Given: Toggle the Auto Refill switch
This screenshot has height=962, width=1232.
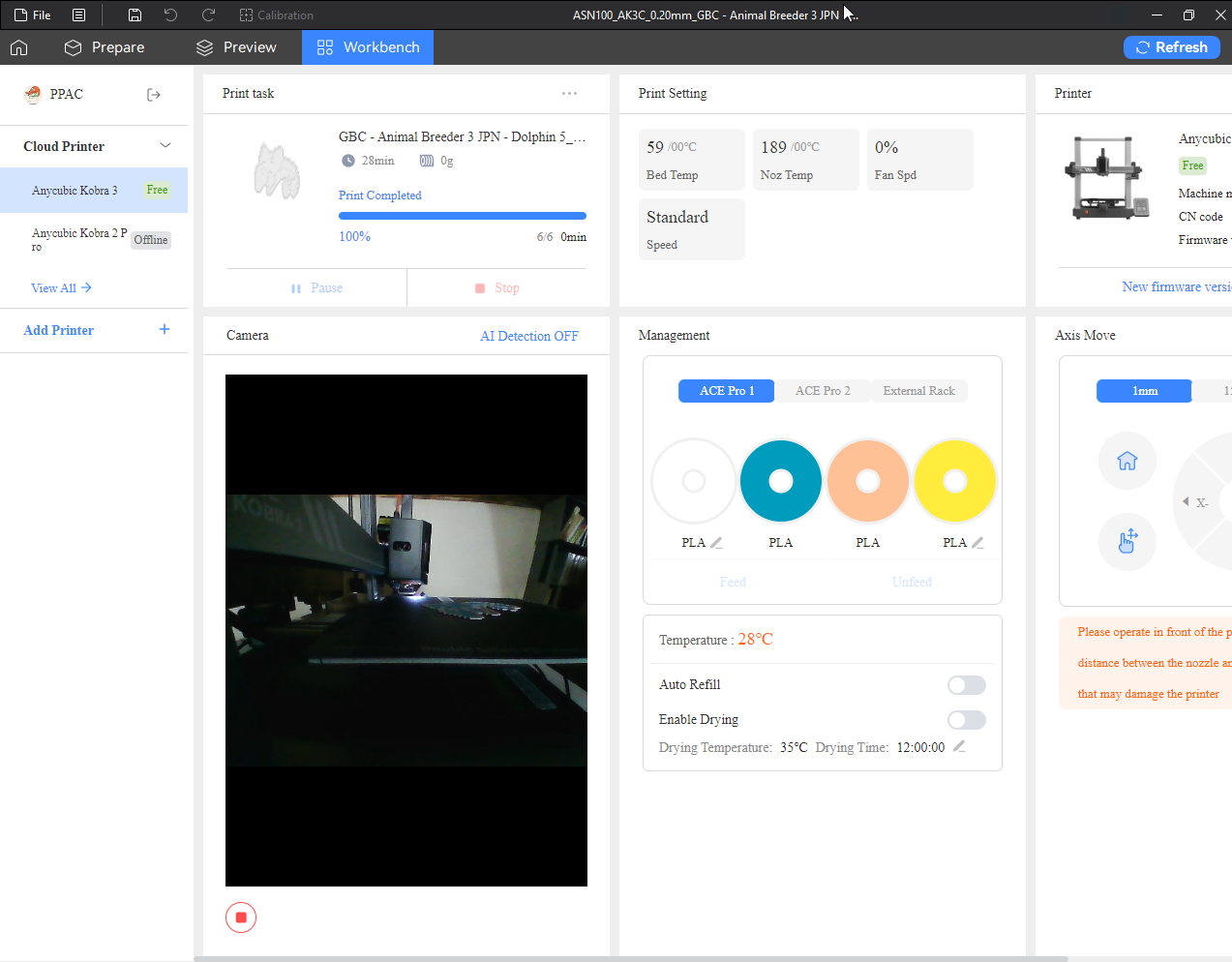Looking at the screenshot, I should point(967,685).
